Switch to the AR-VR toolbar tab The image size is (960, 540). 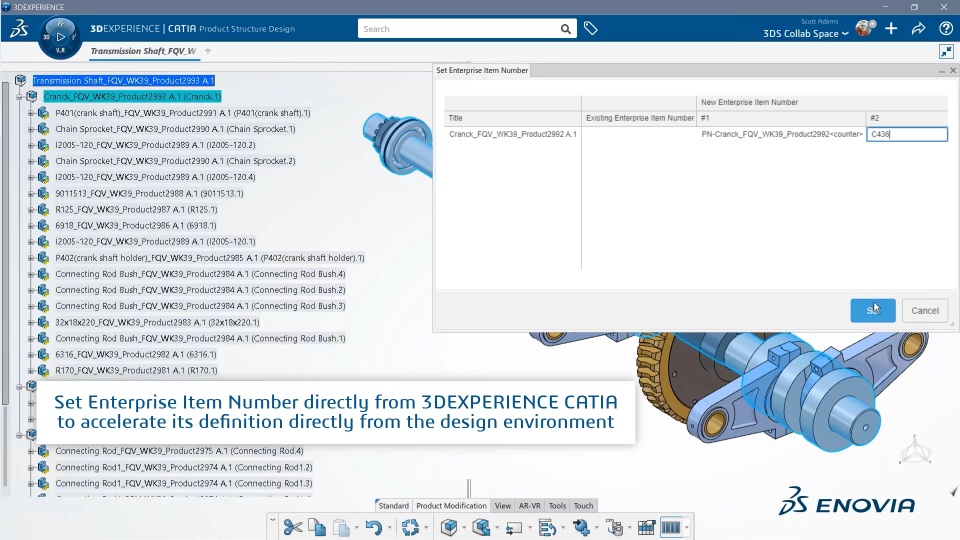(x=530, y=506)
